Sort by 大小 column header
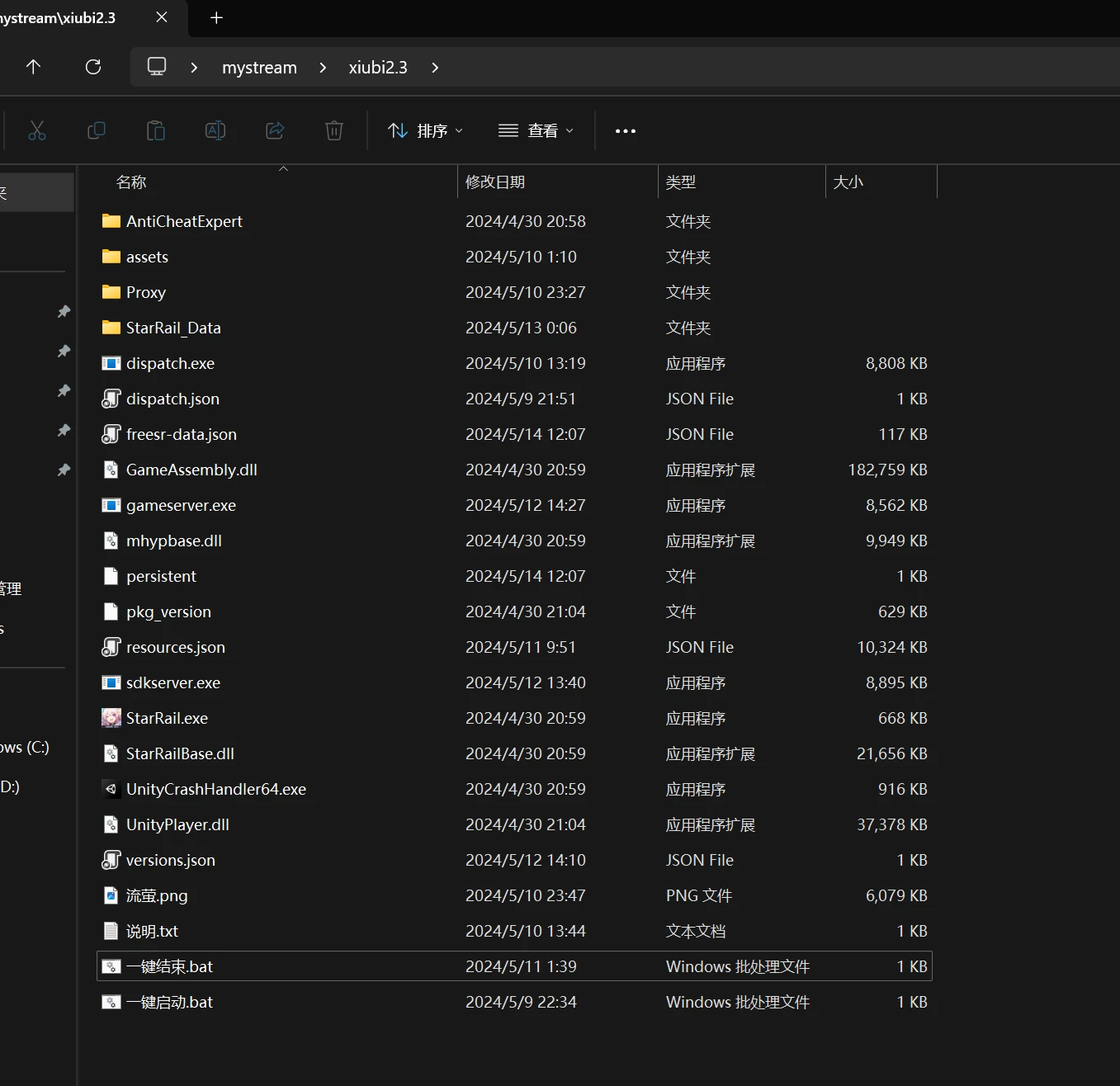This screenshot has width=1120, height=1086. pos(848,182)
